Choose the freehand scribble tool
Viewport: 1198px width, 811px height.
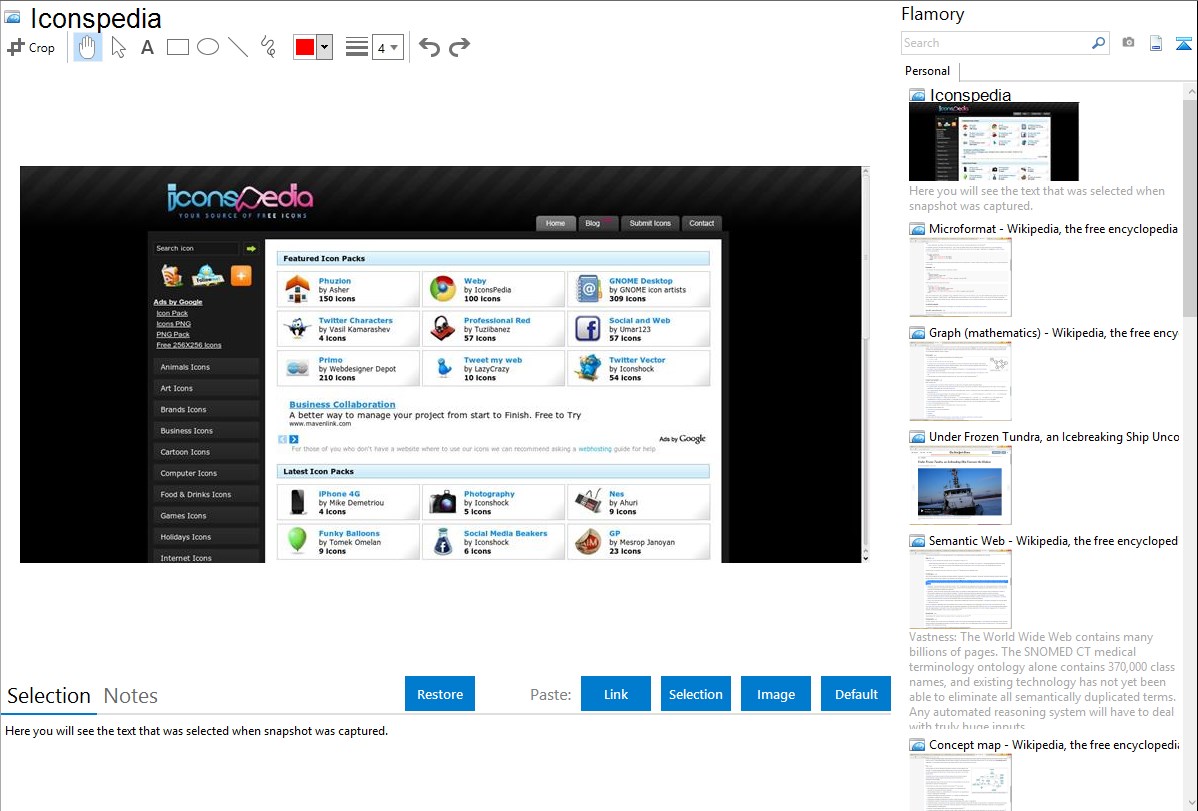click(268, 47)
